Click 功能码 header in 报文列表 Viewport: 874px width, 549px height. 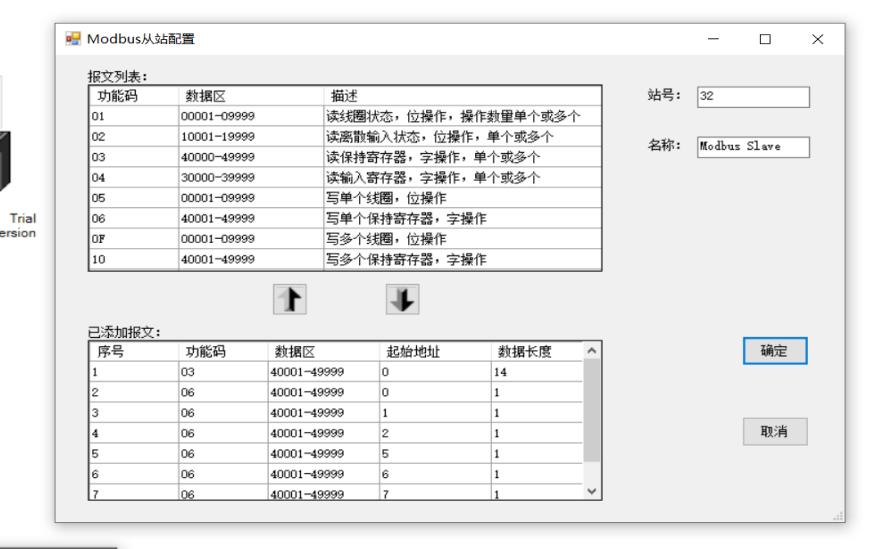[x=134, y=96]
